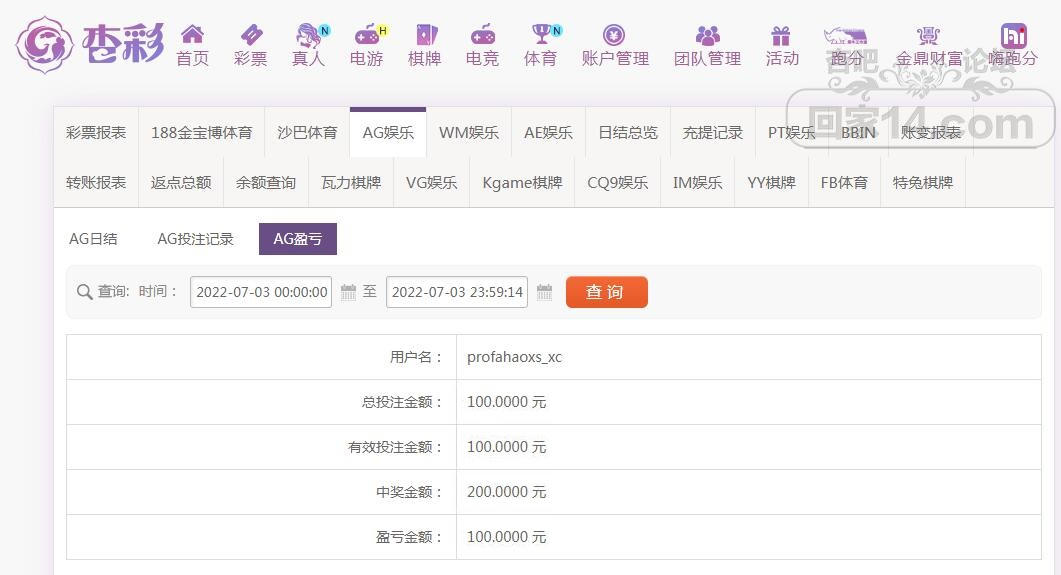Screen dimensions: 1061x575
Task: Open the 电游 gamepad icon
Action: pyautogui.click(x=366, y=36)
